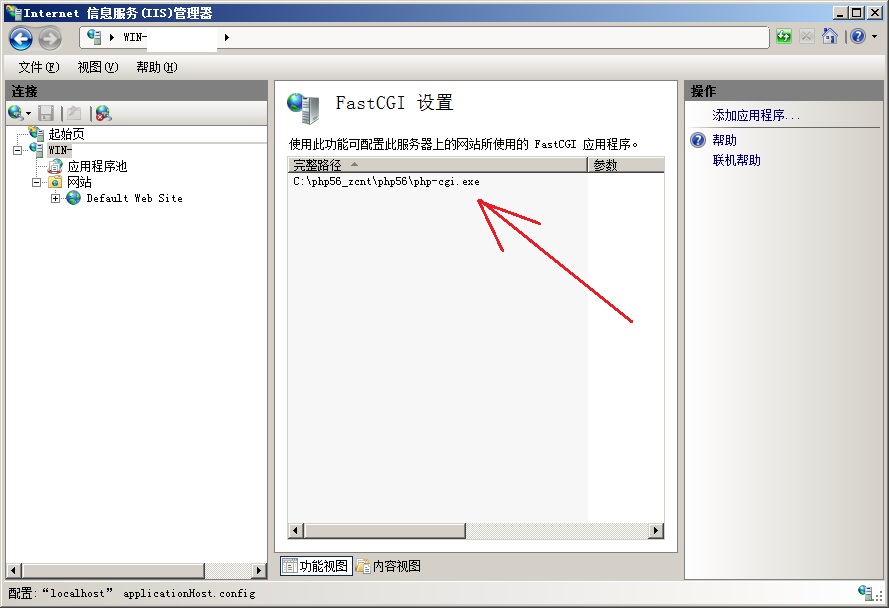Viewport: 889px width, 608px height.
Task: Click the Save connections disk icon
Action: point(46,113)
